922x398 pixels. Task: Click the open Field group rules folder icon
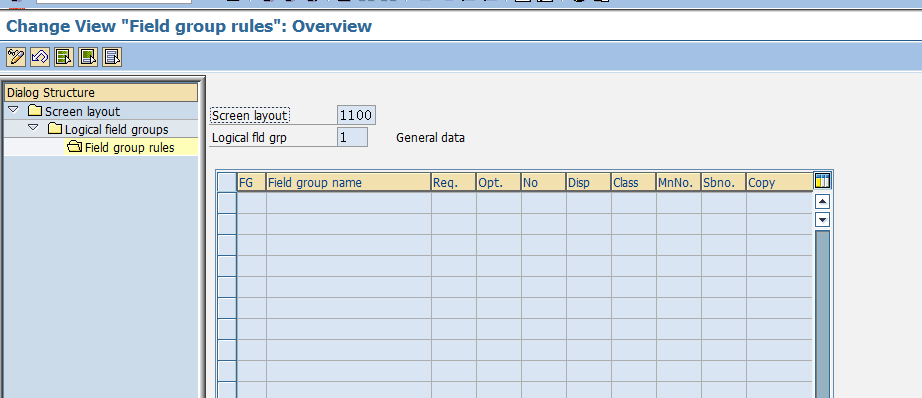(75, 147)
